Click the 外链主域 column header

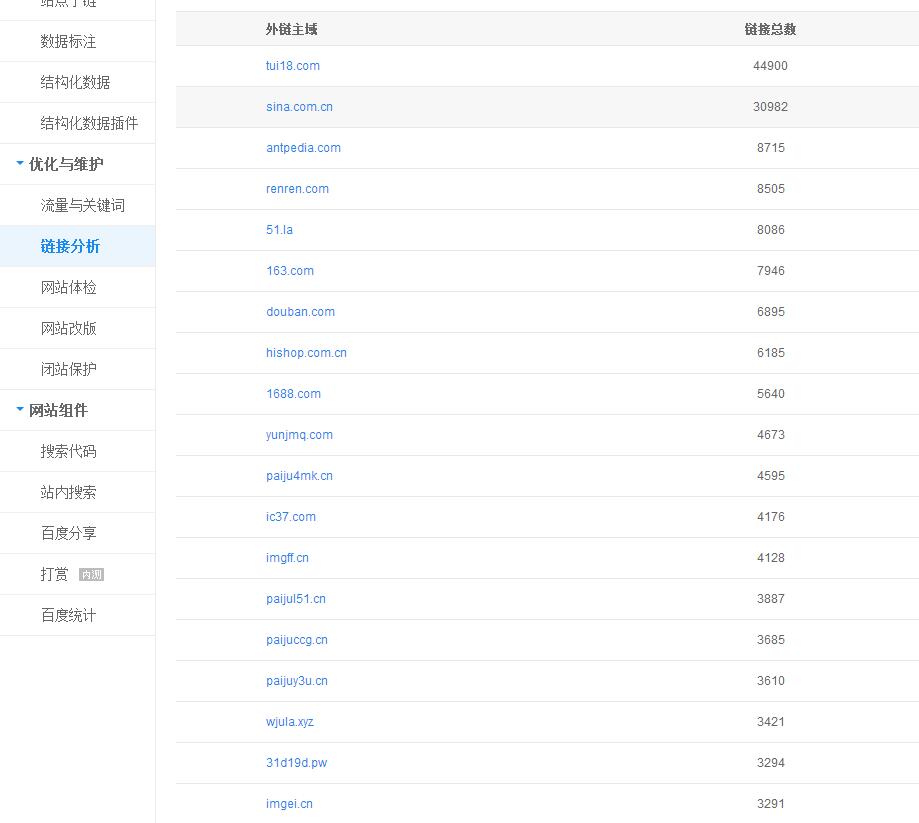291,29
